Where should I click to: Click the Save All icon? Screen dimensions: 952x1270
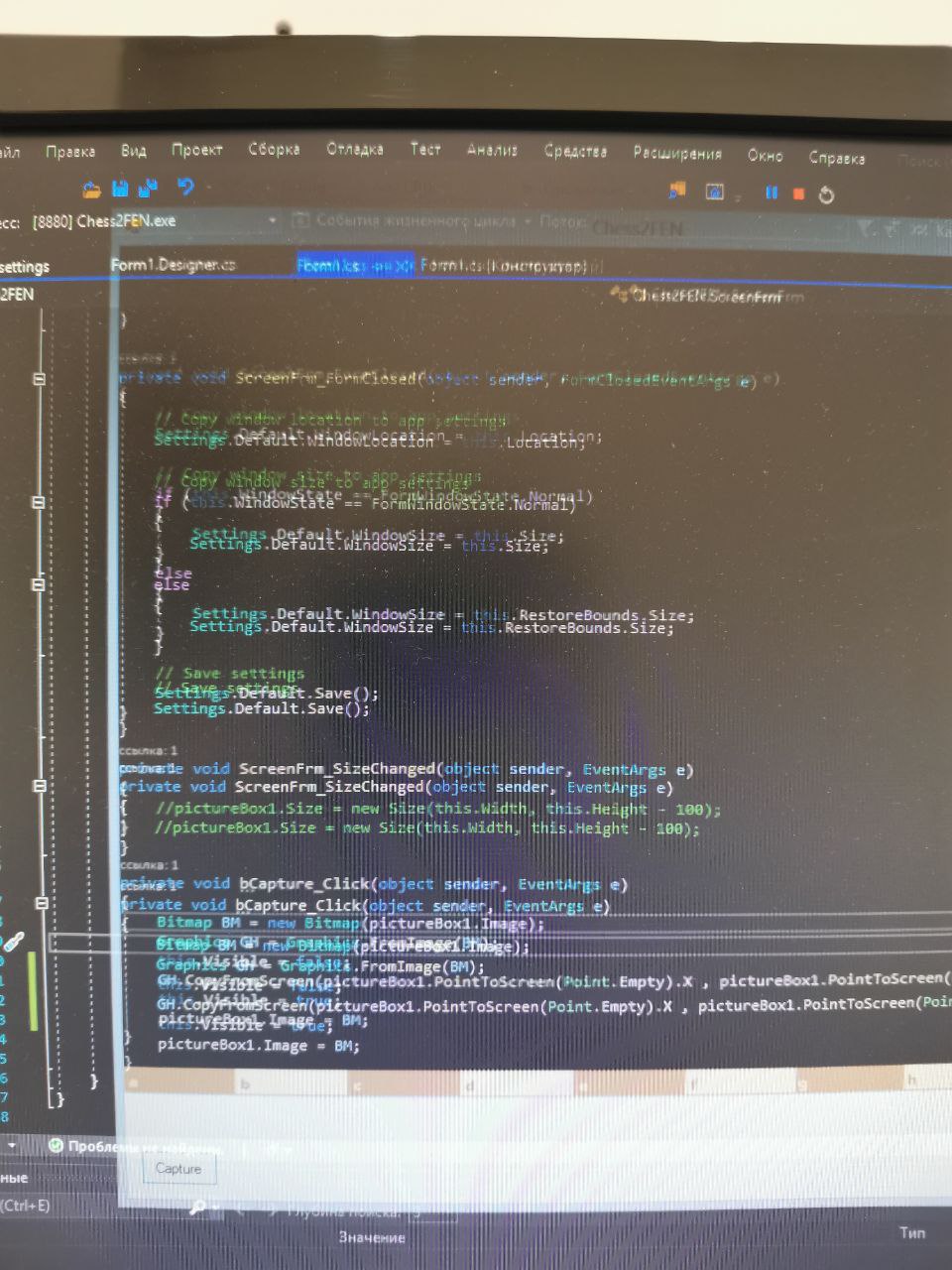(x=149, y=187)
